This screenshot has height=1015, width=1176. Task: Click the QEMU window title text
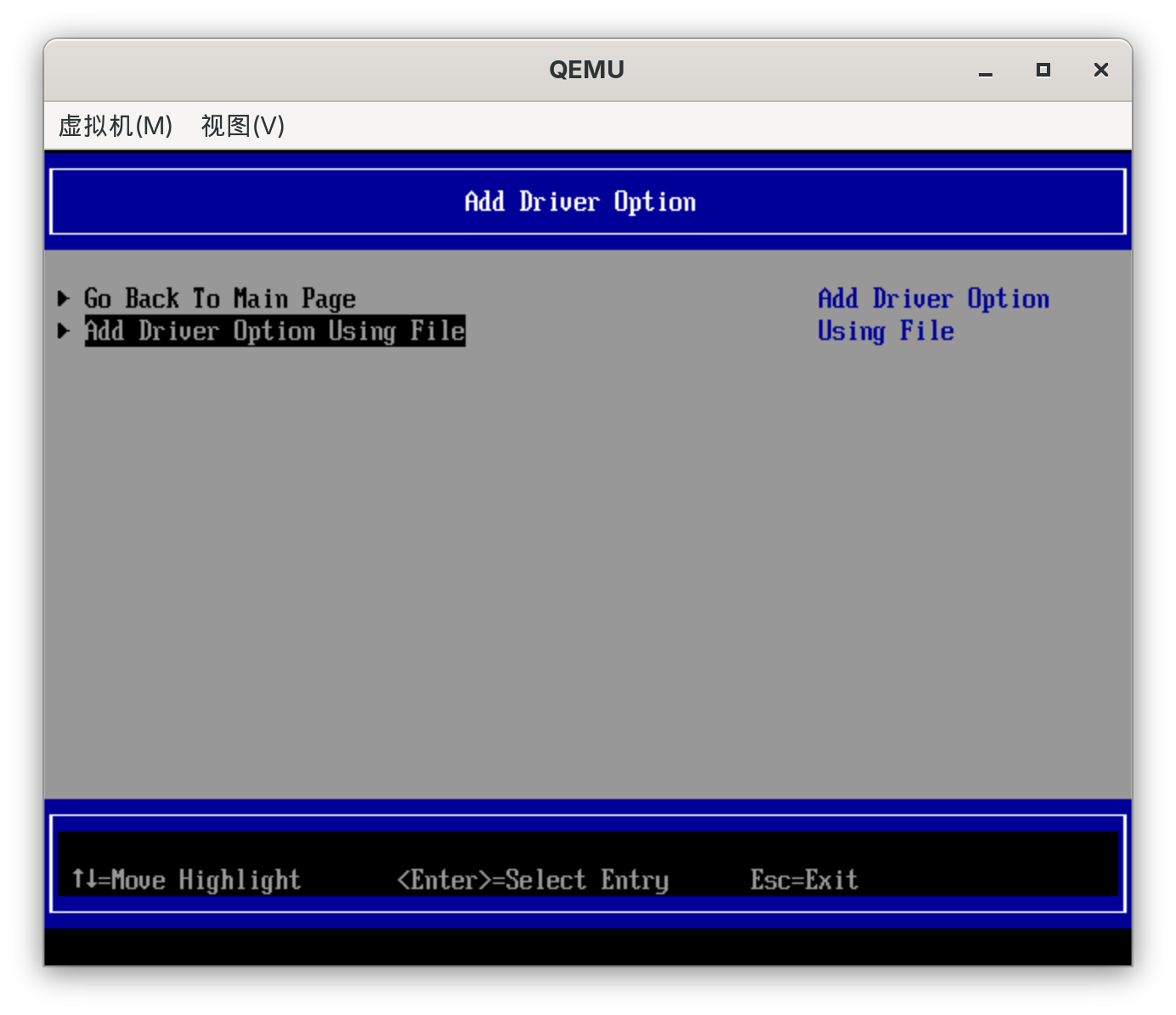[x=586, y=70]
